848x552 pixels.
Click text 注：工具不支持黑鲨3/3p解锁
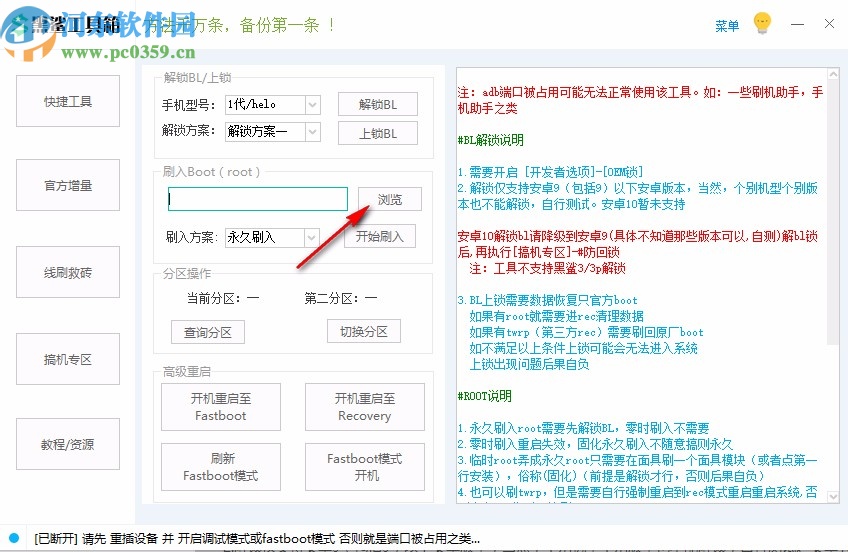547,268
